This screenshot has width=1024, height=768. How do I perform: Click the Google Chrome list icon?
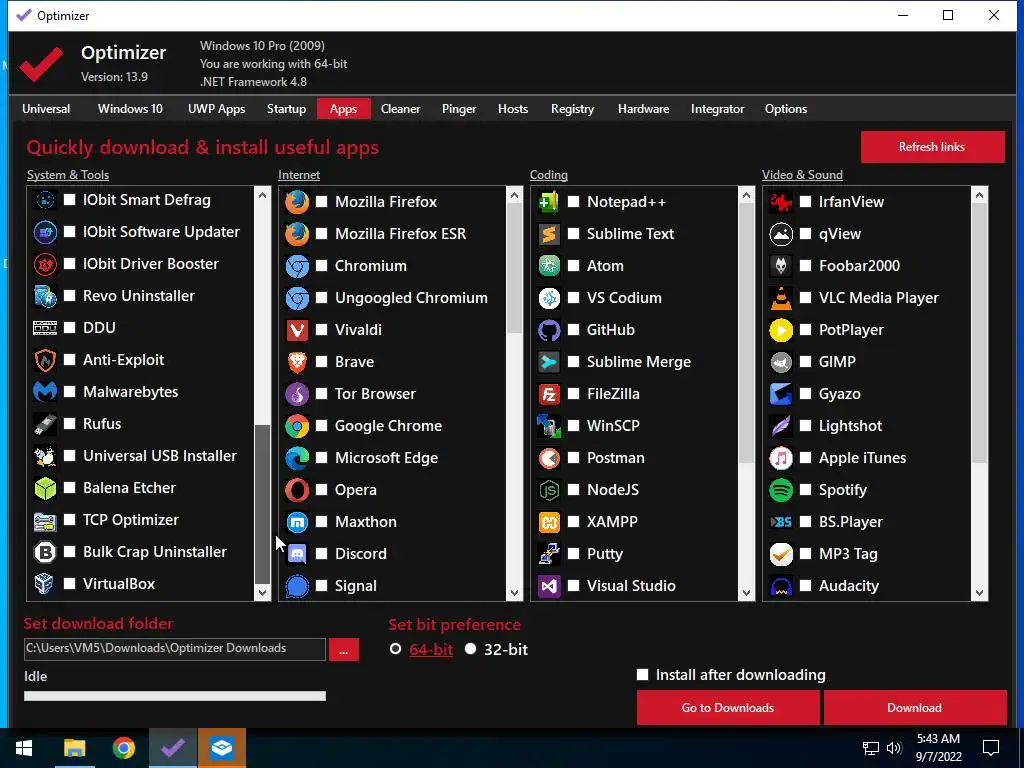[297, 426]
